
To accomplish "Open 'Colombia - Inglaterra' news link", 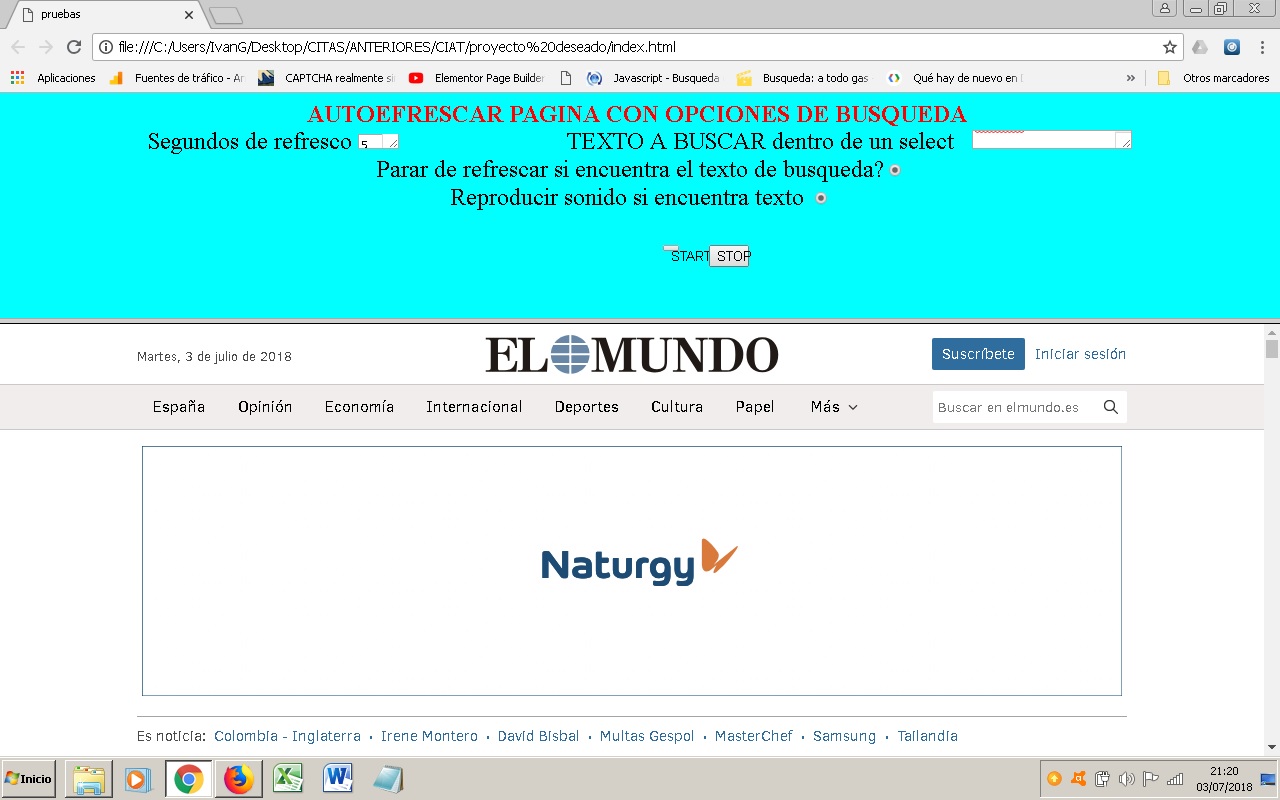I will coord(287,736).
